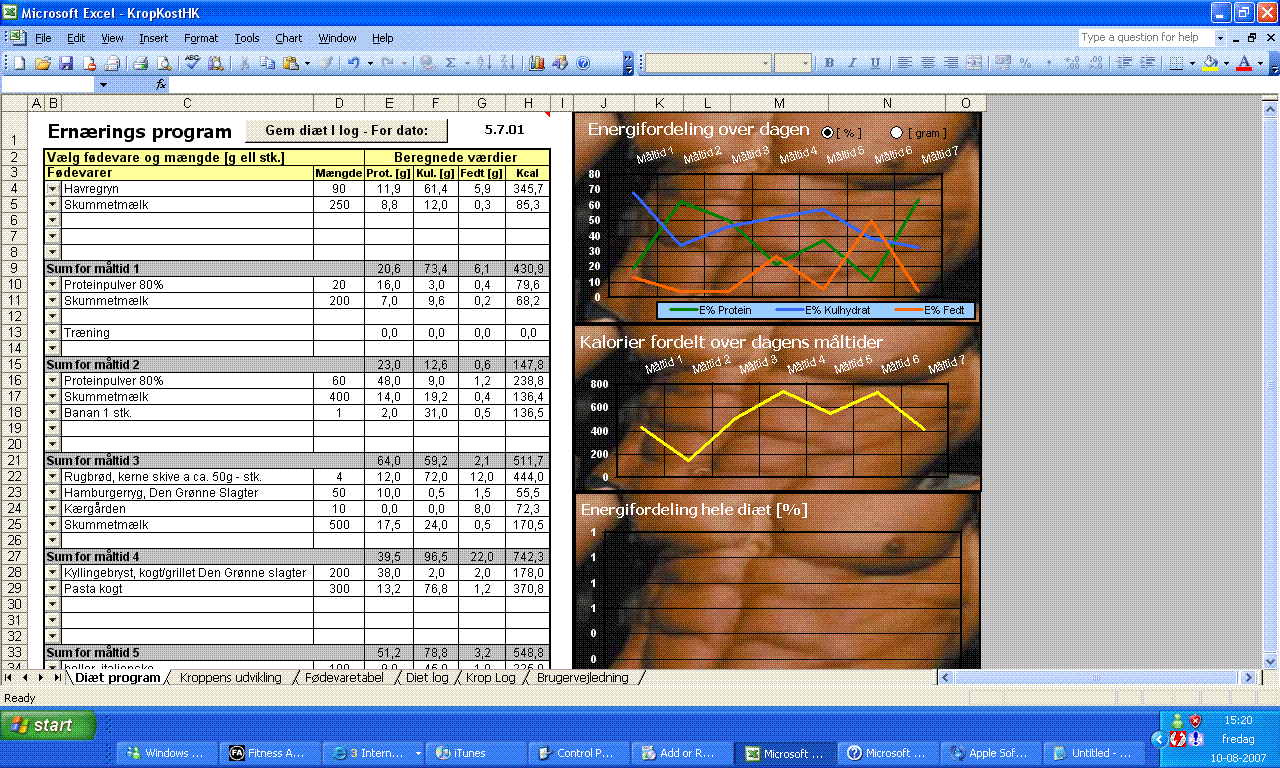Viewport: 1280px width, 768px height.
Task: Open the food dropdown for Pasta kogt row
Action: click(52, 589)
